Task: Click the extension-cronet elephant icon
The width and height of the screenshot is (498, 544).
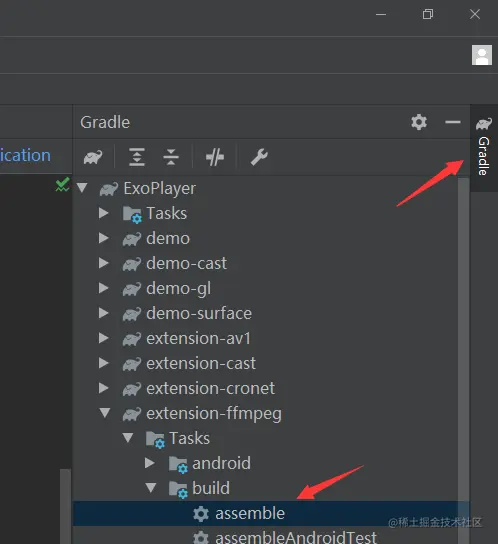Action: [x=132, y=389]
